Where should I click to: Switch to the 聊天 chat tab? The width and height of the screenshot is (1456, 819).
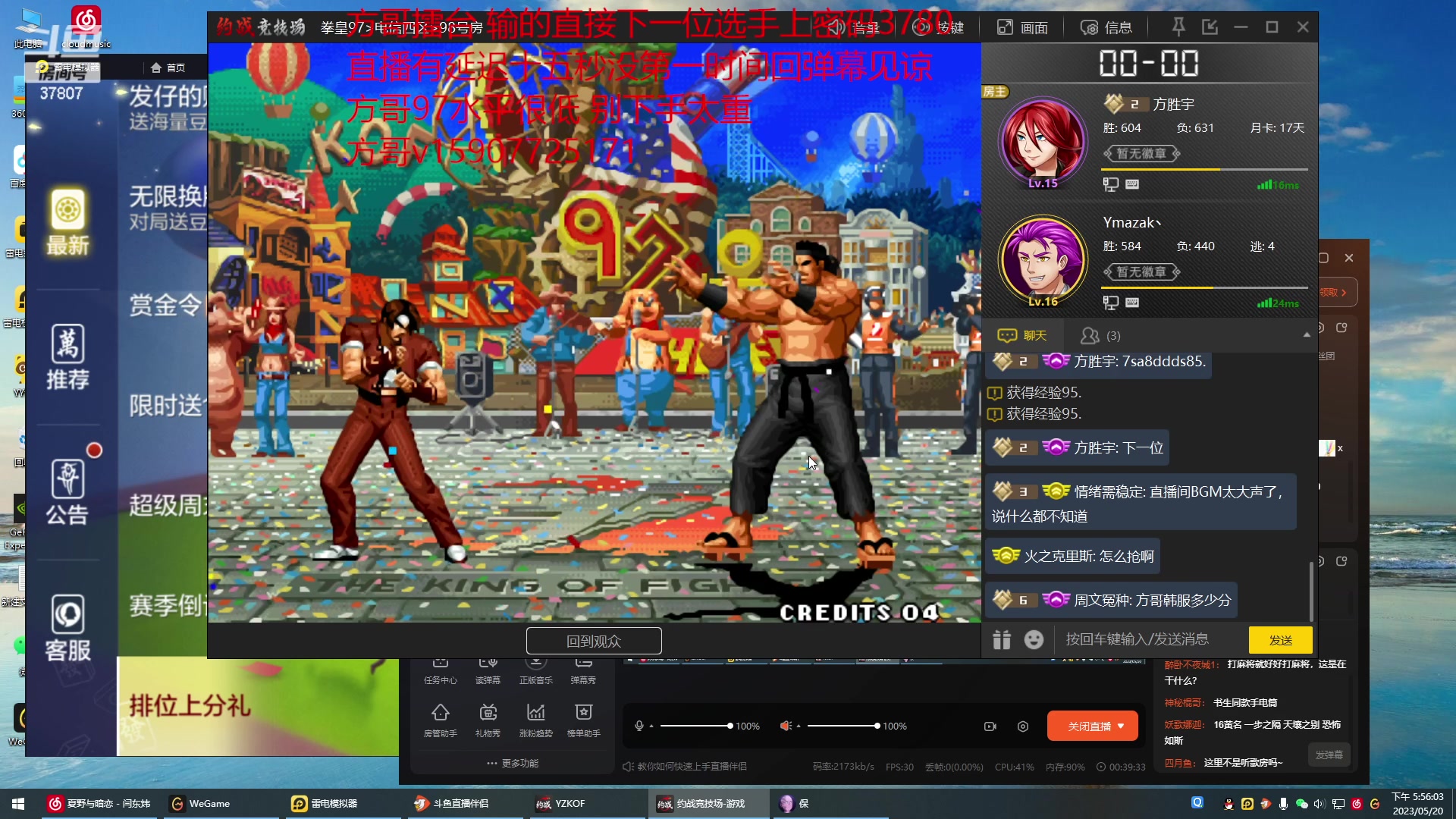[1022, 335]
